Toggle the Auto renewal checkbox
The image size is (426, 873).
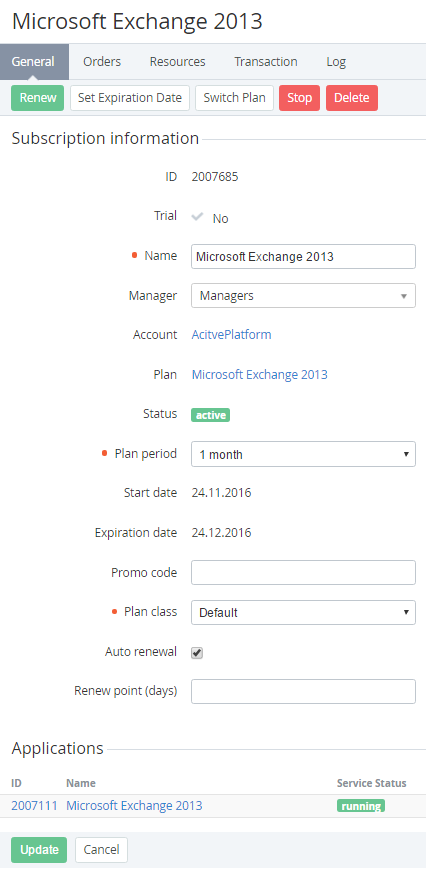point(197,653)
